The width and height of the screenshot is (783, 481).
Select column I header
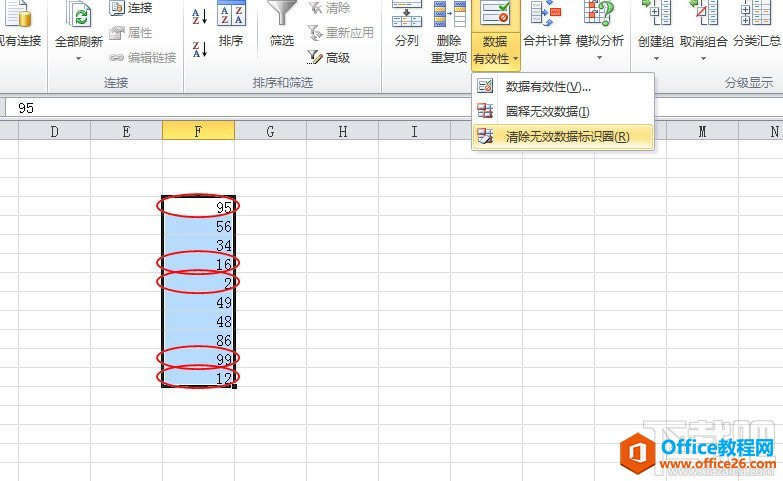(414, 131)
